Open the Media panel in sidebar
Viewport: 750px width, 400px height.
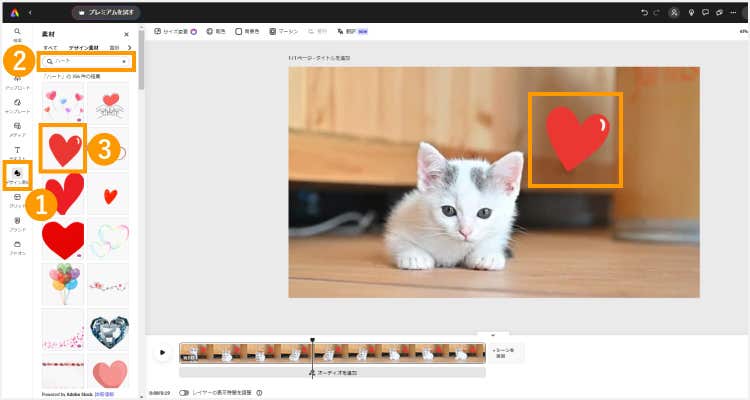(17, 129)
